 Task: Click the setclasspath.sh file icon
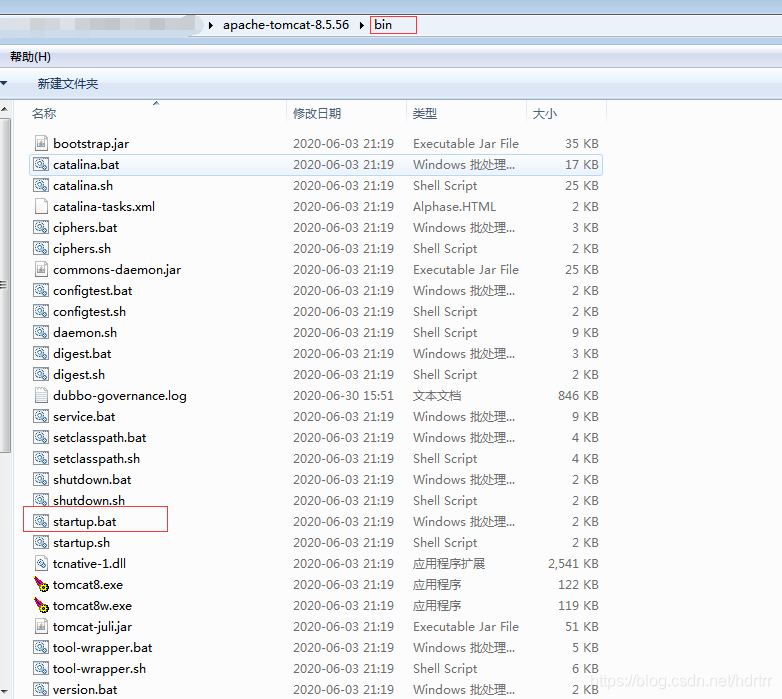[41, 458]
